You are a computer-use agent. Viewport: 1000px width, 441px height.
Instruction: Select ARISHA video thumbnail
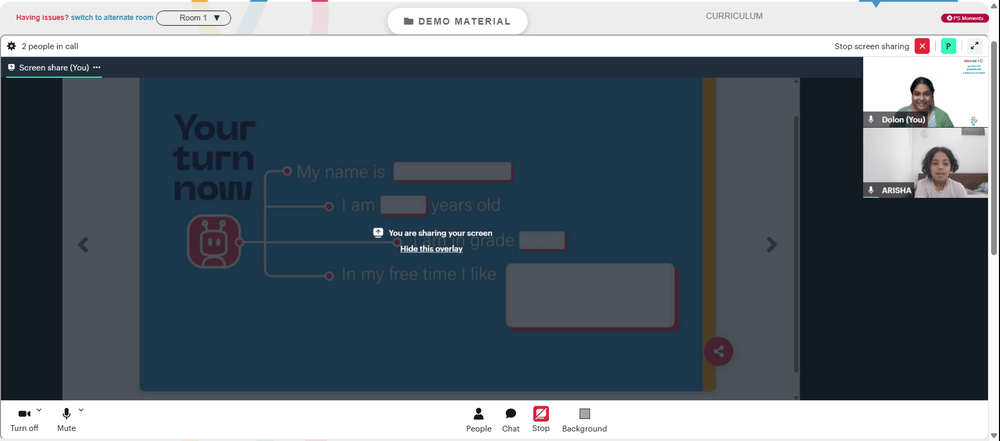(925, 163)
